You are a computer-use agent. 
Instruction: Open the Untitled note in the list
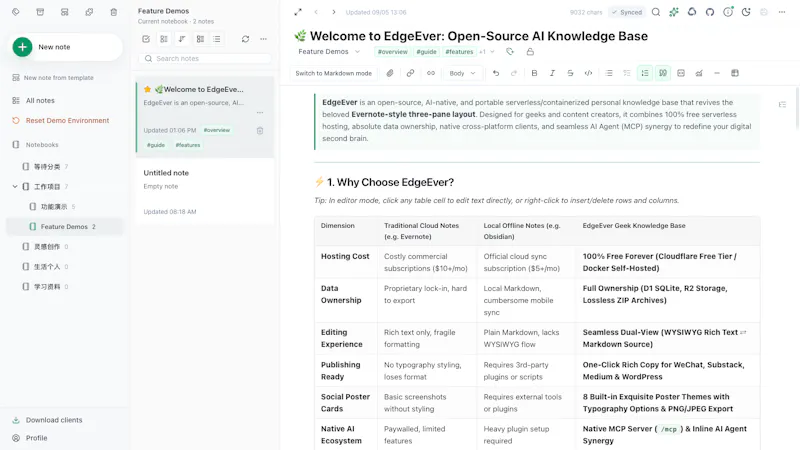(x=205, y=192)
